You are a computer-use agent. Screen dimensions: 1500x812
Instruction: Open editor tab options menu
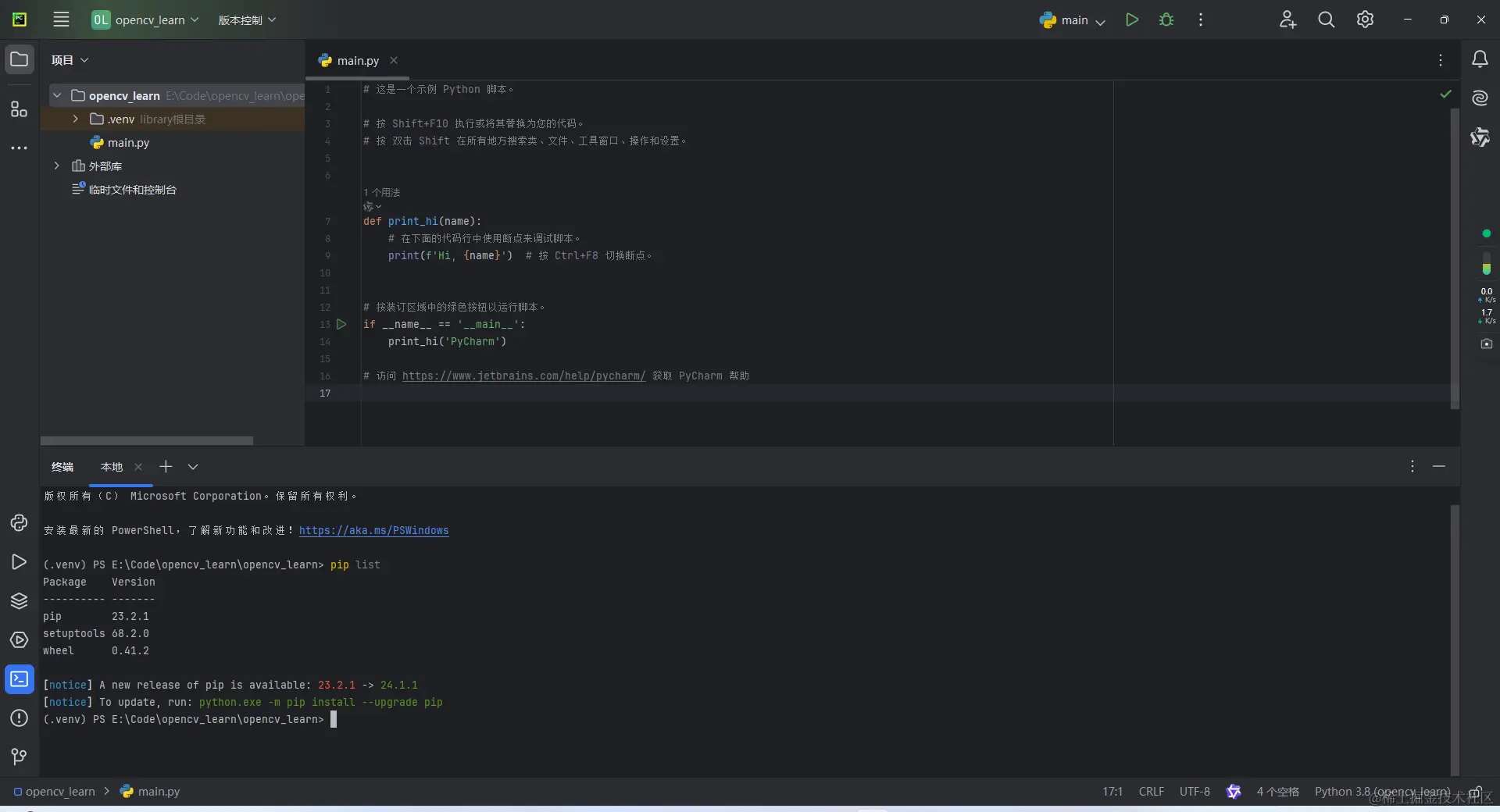tap(1441, 60)
